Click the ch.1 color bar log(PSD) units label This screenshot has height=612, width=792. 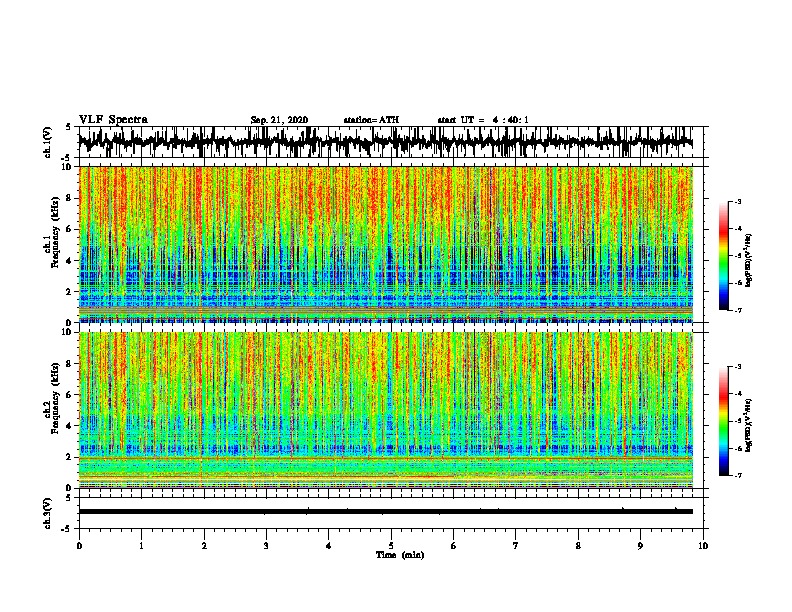click(x=749, y=260)
